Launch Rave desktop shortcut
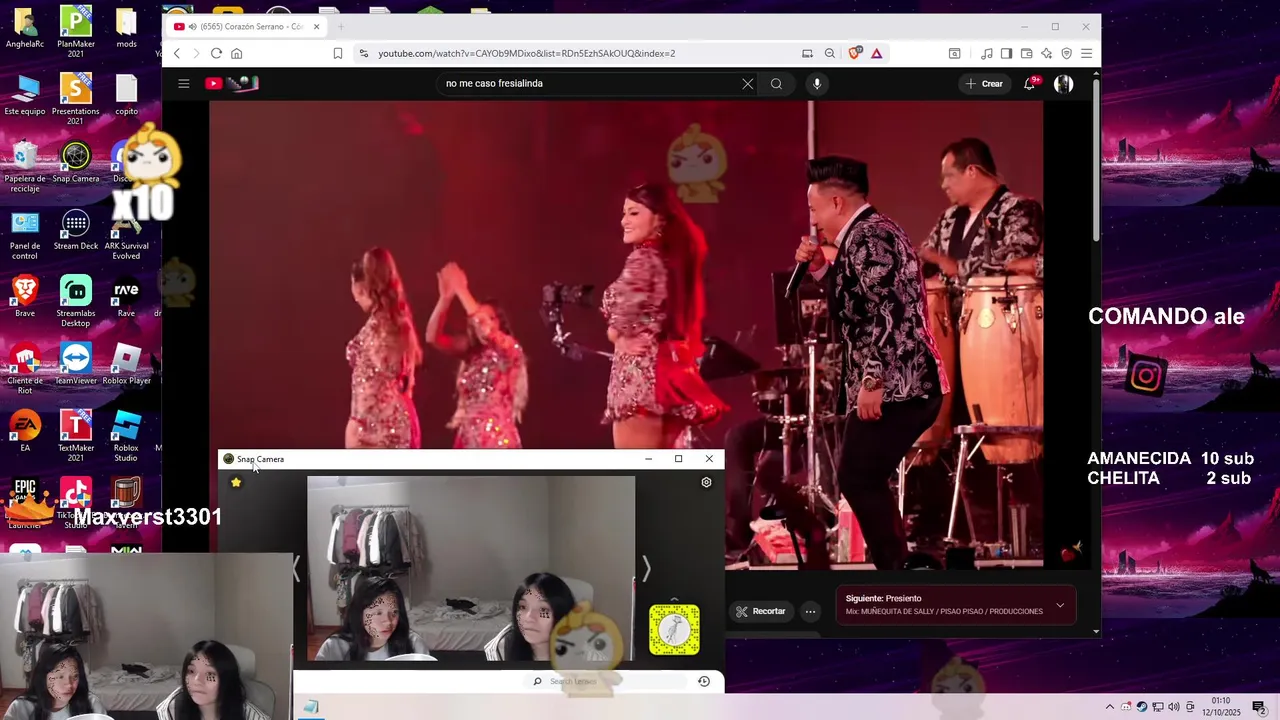1280x720 pixels. click(x=126, y=296)
